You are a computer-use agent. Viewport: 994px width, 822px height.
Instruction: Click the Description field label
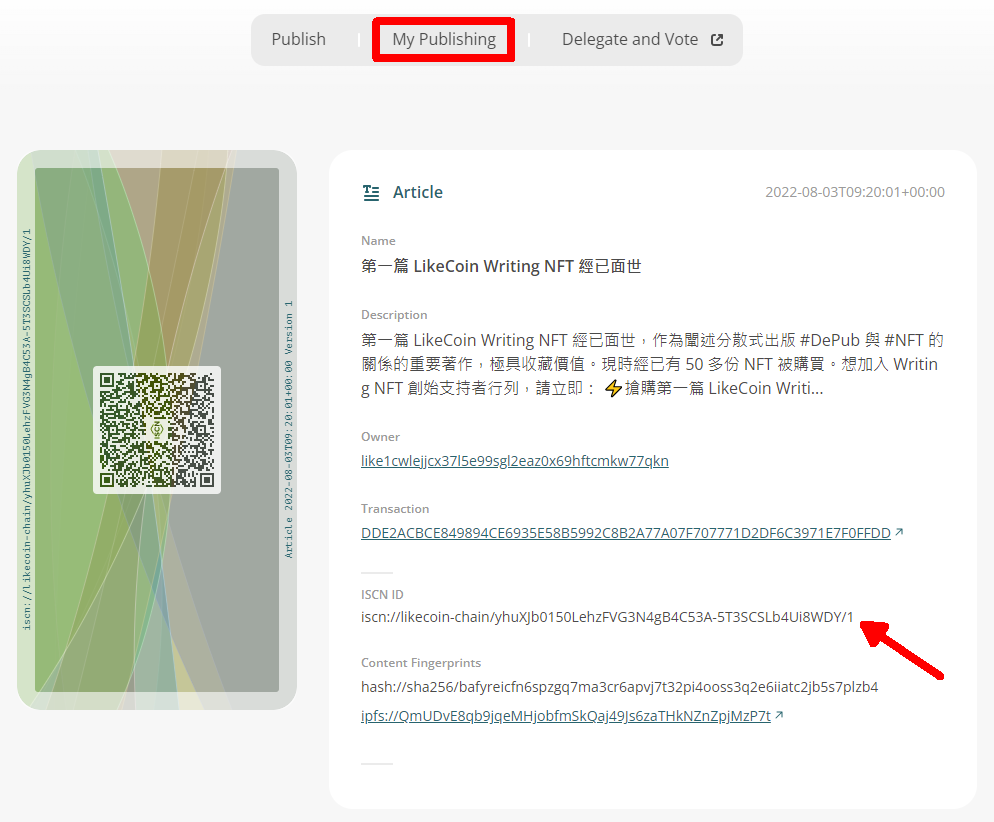tap(394, 315)
